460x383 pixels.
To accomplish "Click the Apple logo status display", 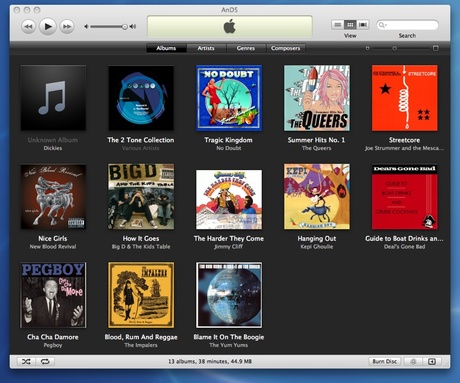I will [230, 26].
